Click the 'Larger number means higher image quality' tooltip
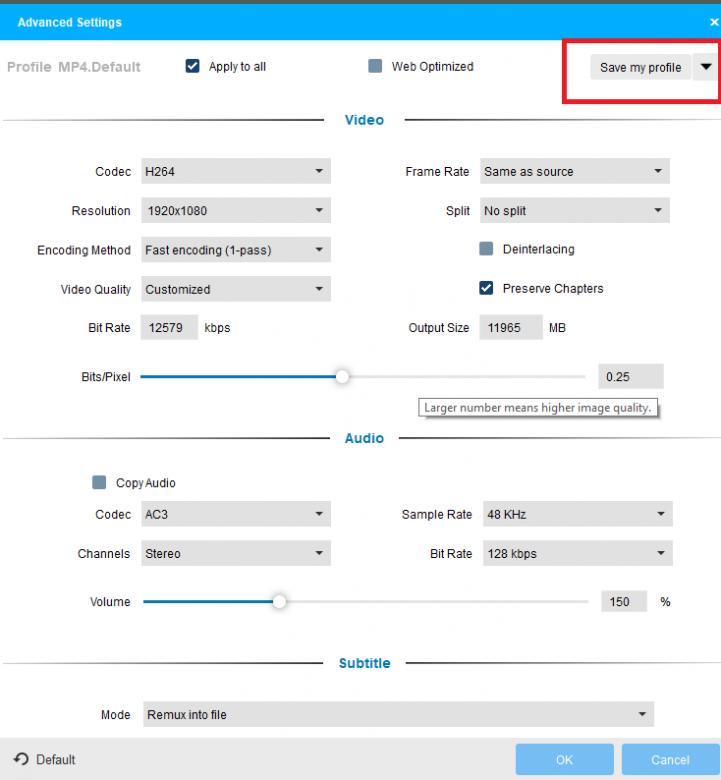 [x=538, y=407]
